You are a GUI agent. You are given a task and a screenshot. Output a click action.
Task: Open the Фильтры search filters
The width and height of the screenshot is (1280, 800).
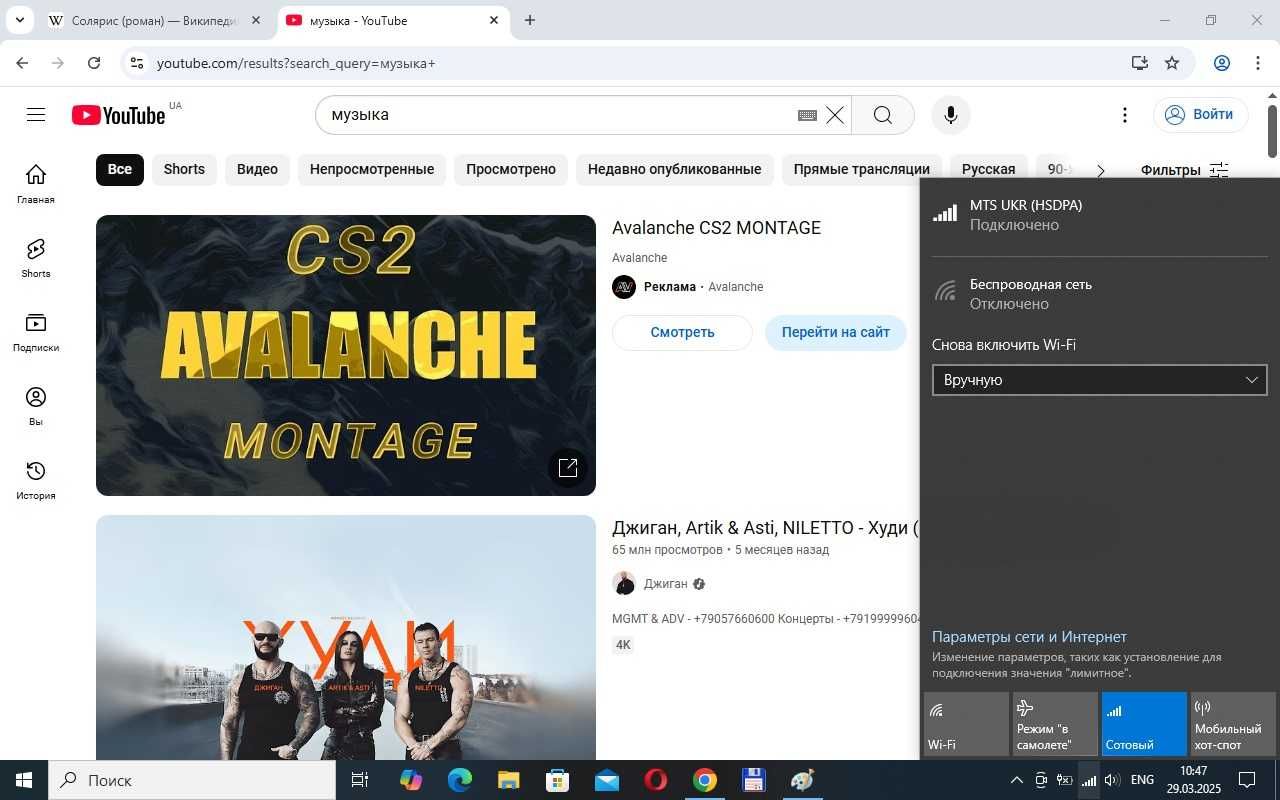1184,170
